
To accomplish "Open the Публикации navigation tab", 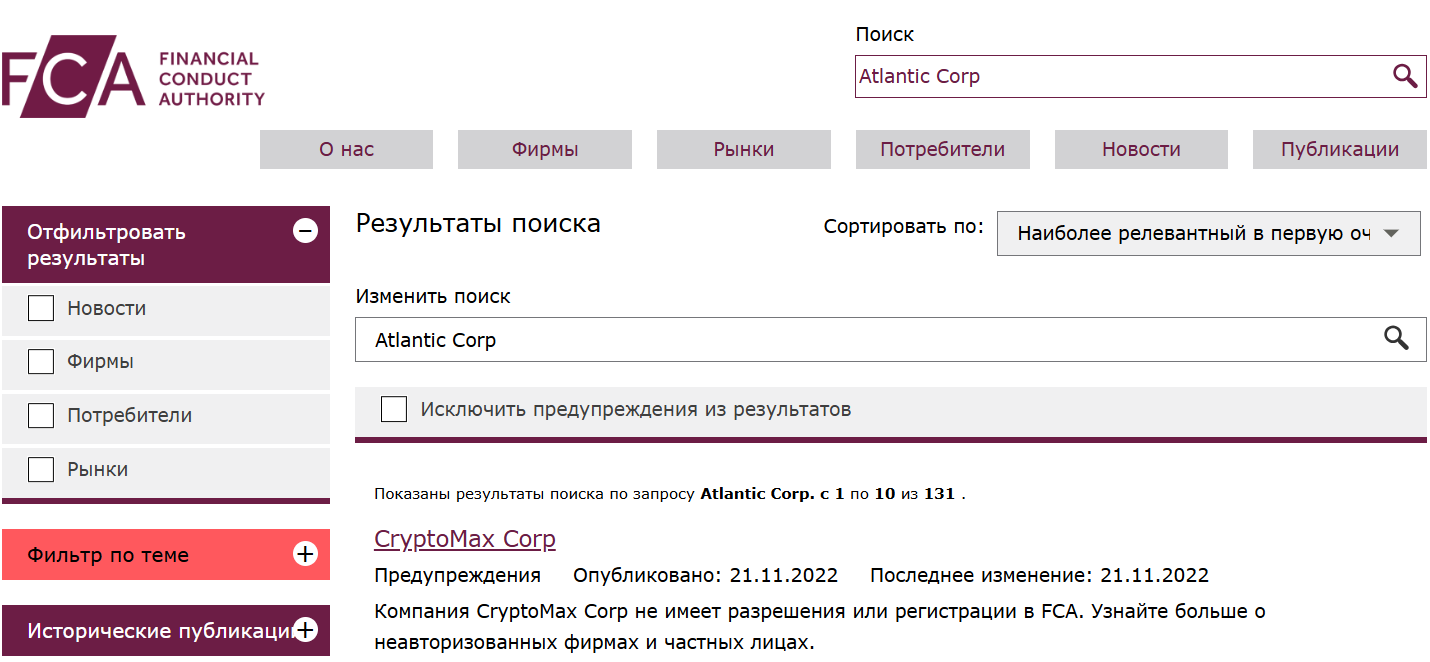I will coord(1338,149).
